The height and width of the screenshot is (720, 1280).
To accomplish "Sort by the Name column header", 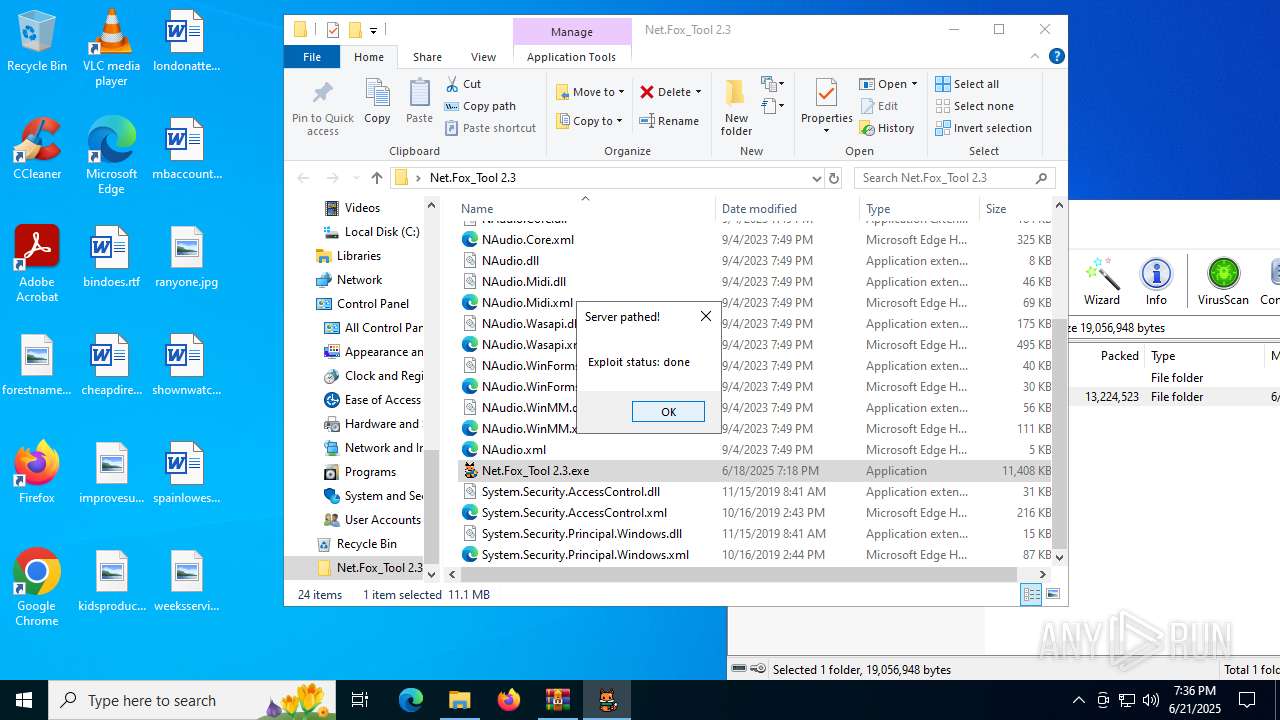I will [x=585, y=208].
